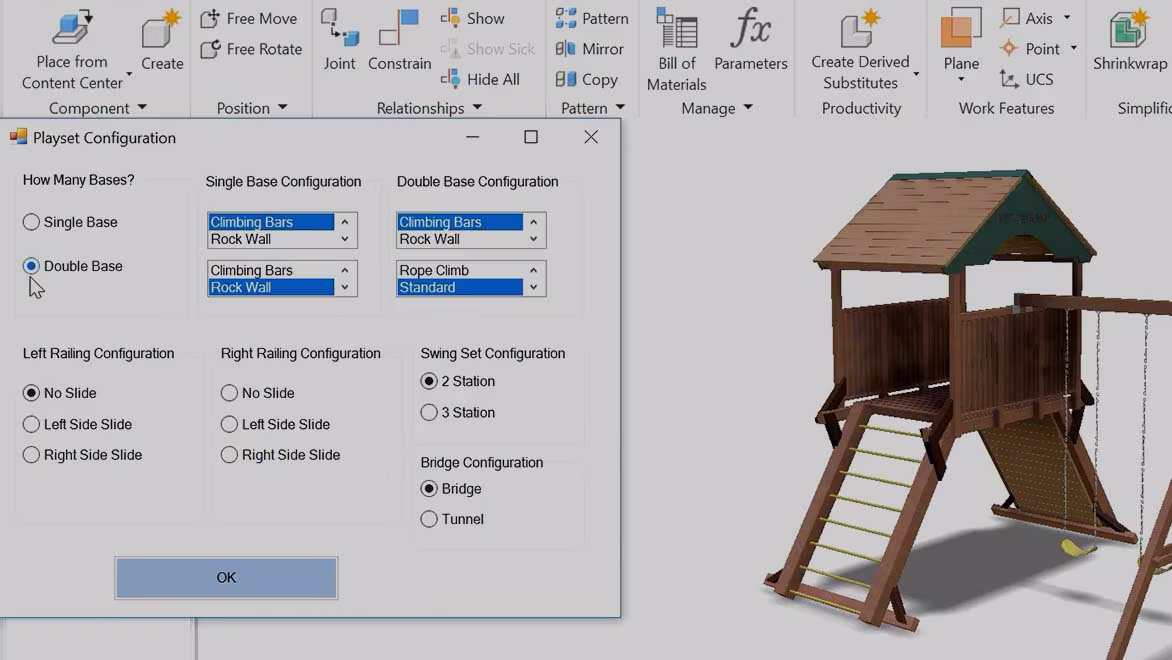Screen dimensions: 1172x660
Task: Choose the 3 Station swing set option
Action: 430,412
